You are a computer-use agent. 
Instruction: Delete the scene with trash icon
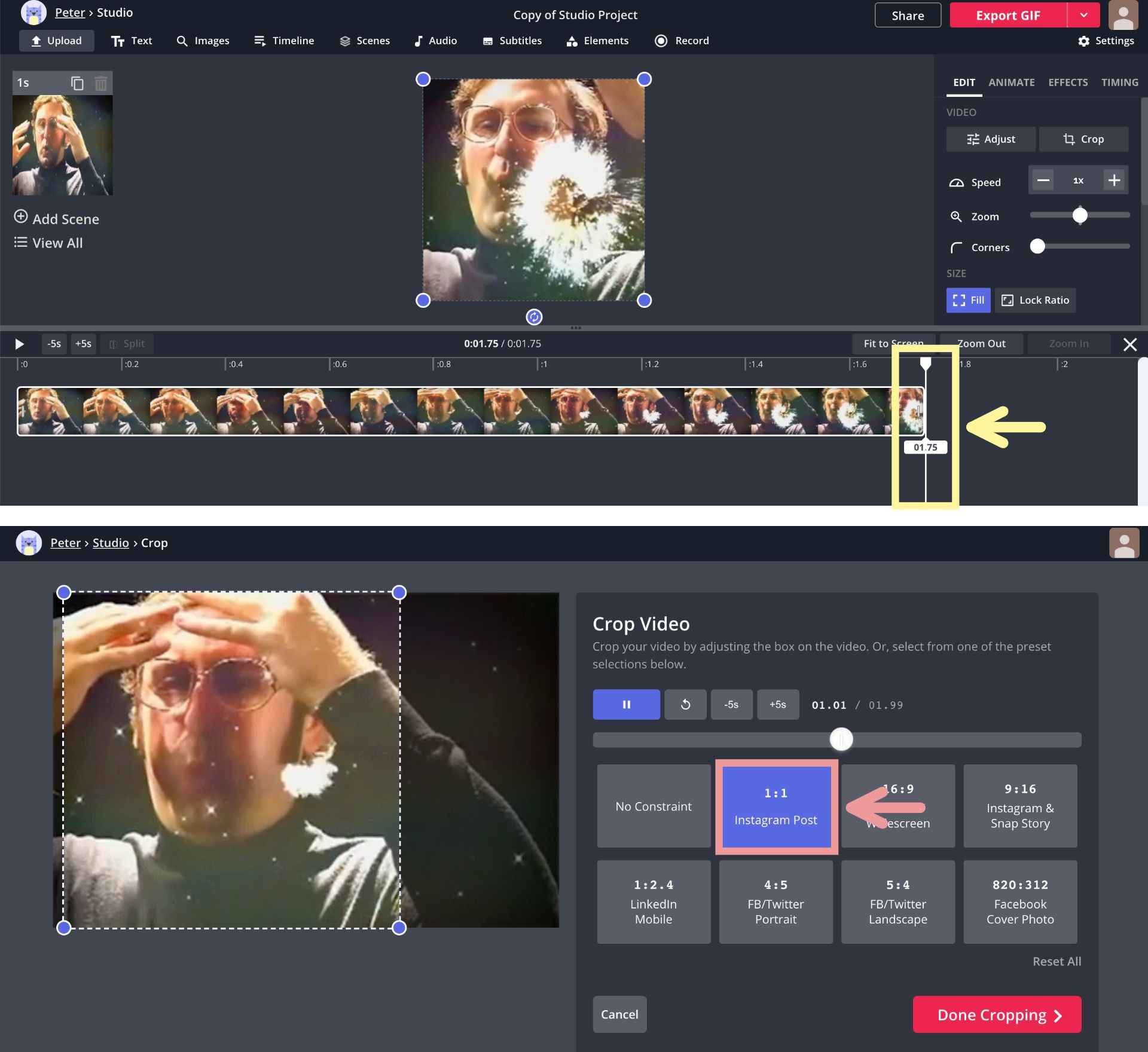pos(101,83)
